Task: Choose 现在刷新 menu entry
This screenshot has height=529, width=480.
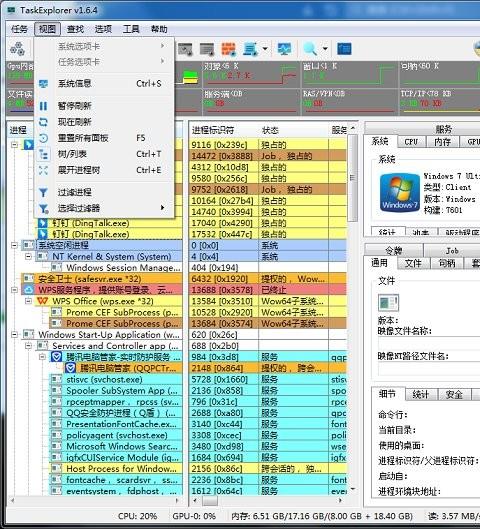Action: click(x=104, y=122)
